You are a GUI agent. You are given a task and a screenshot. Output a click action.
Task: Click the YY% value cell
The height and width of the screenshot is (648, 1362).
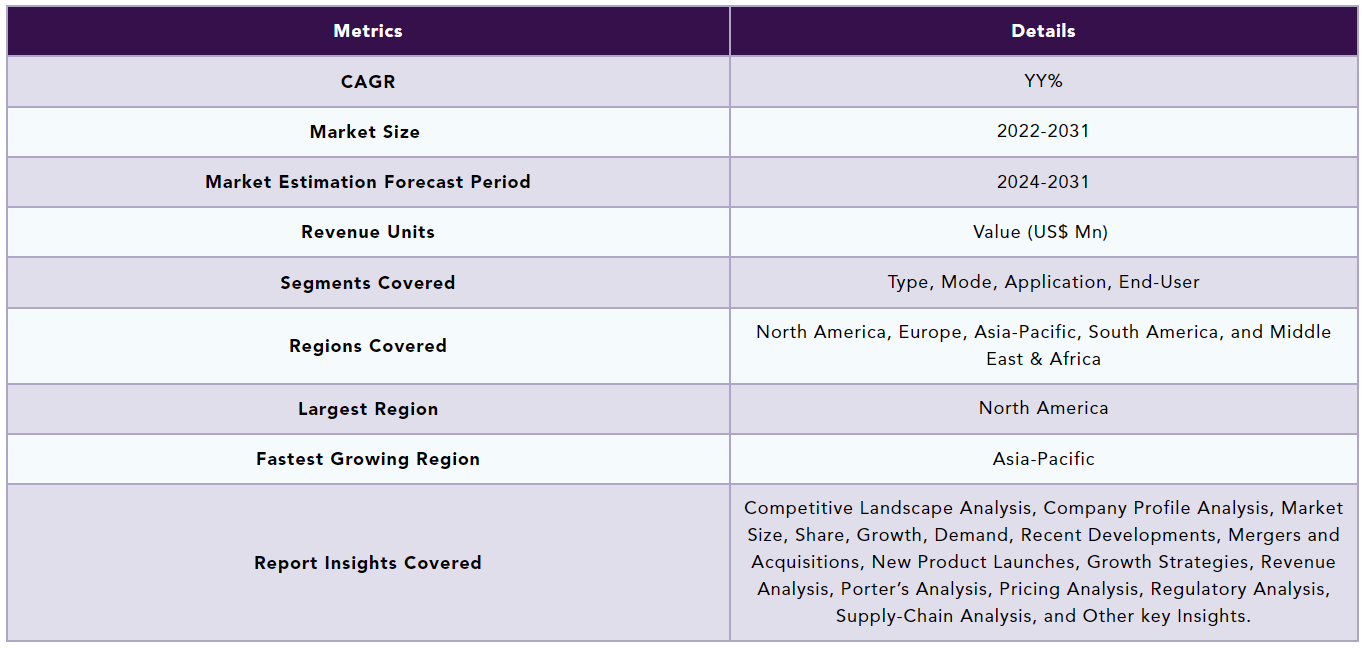pyautogui.click(x=1043, y=82)
